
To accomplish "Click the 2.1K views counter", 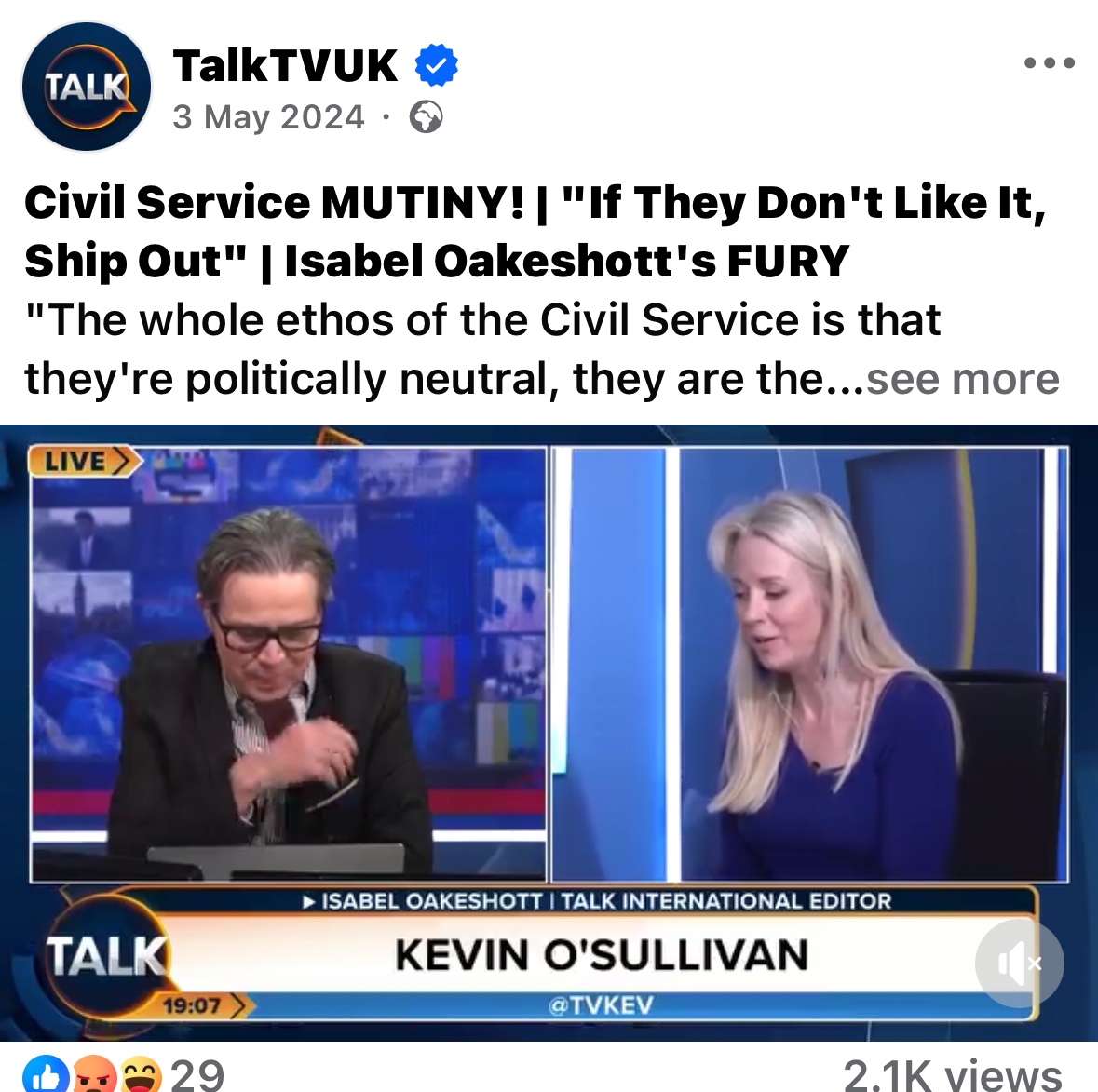I will (953, 1075).
